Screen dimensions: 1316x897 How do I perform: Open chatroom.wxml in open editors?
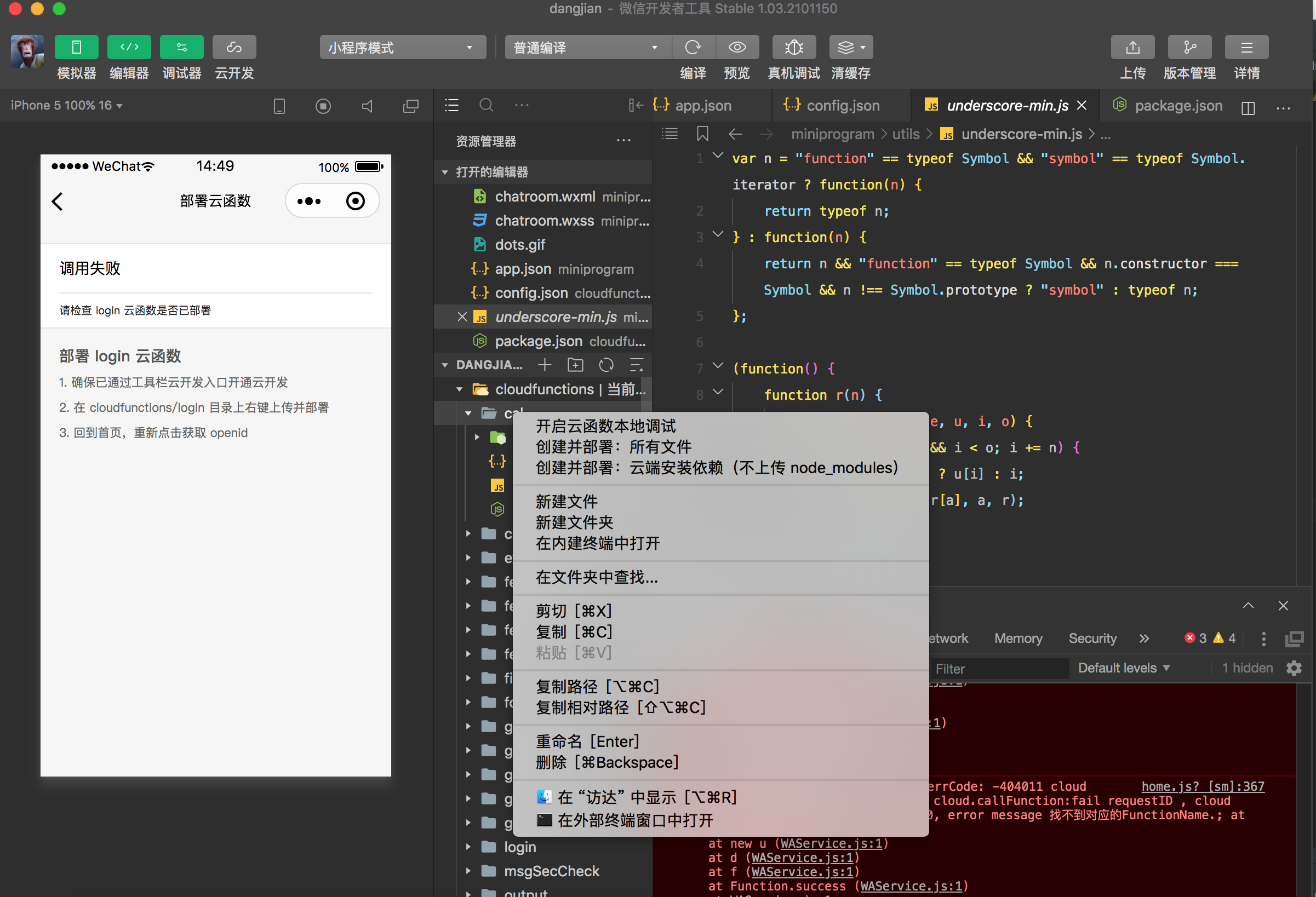pos(544,197)
